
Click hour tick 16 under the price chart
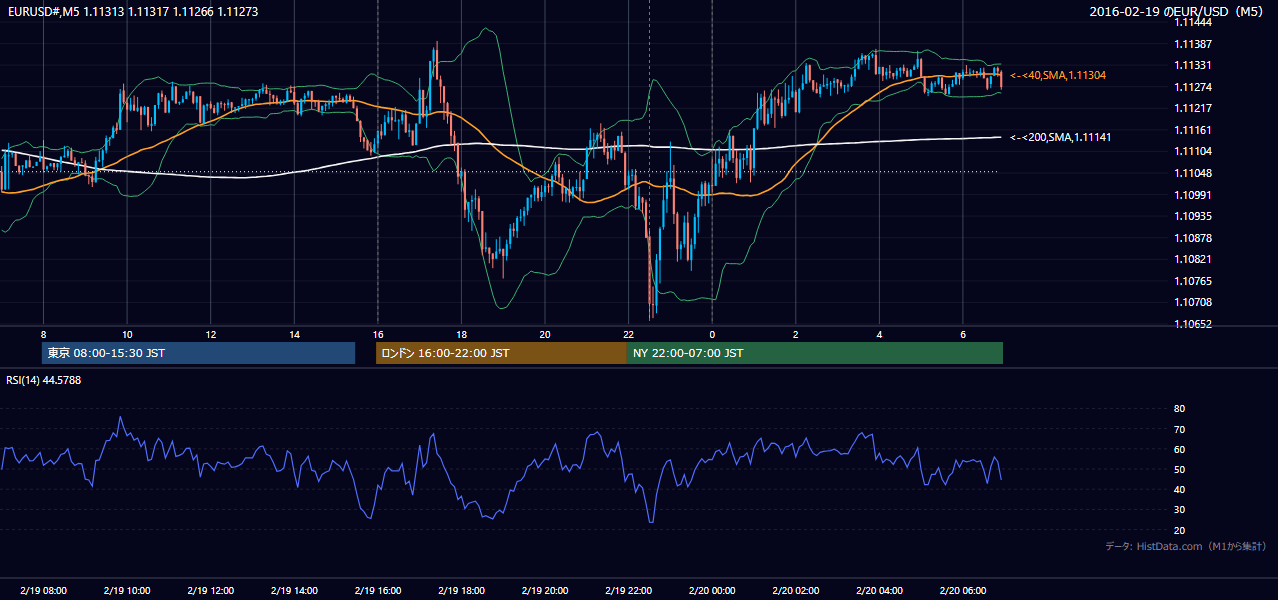(377, 334)
